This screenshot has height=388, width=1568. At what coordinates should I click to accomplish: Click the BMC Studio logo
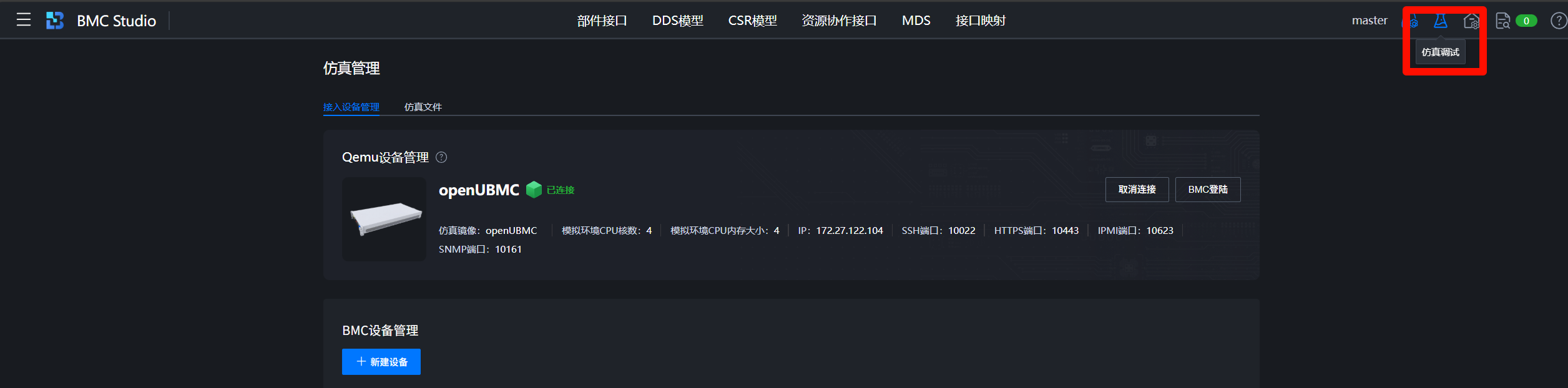[55, 21]
